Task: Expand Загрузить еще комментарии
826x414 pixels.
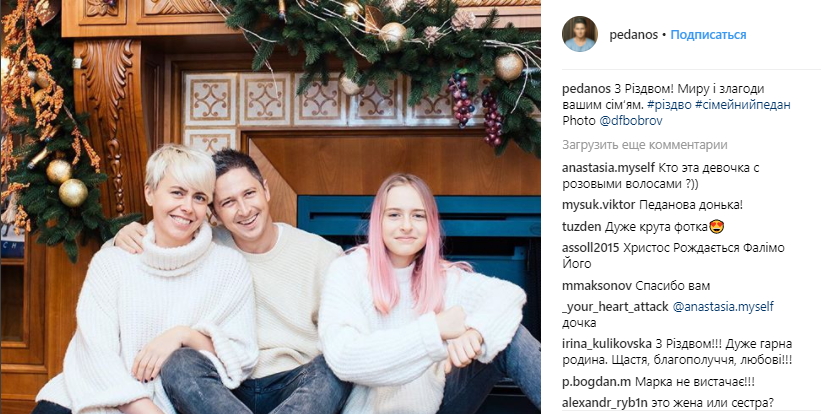Action: (x=645, y=145)
